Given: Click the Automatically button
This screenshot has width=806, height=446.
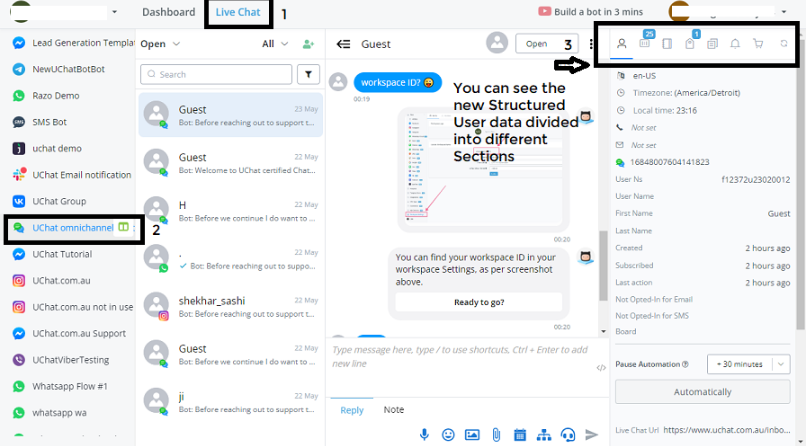Looking at the screenshot, I should coord(702,392).
